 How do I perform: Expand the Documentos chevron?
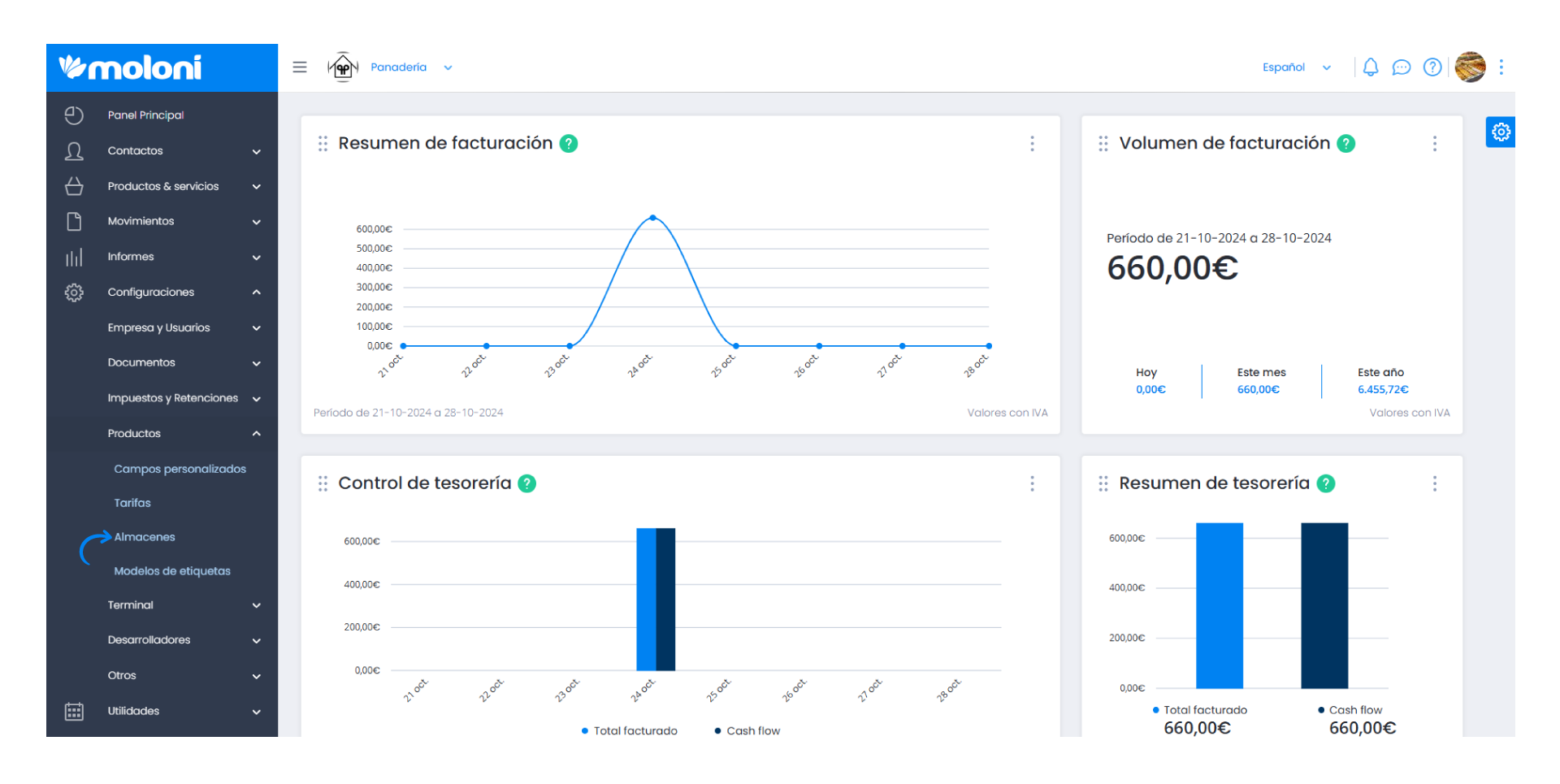pos(257,363)
